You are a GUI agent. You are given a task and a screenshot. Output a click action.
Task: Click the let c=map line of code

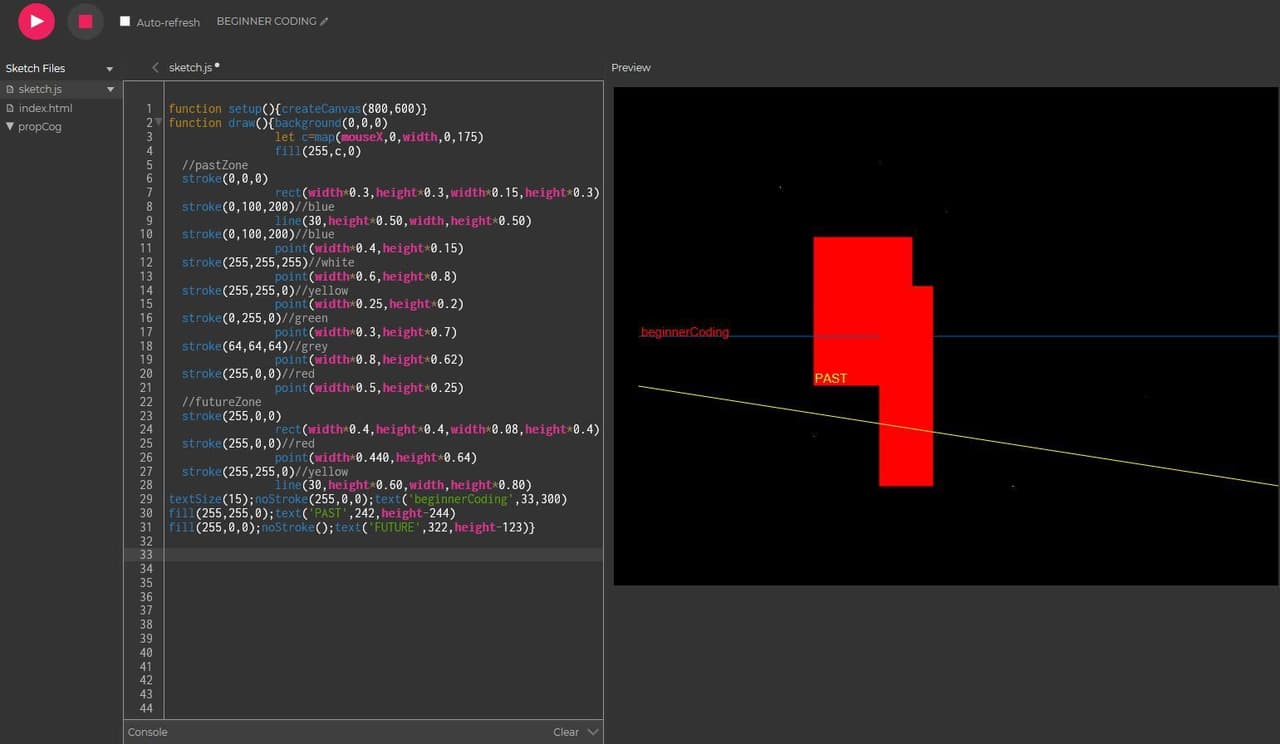coord(379,137)
